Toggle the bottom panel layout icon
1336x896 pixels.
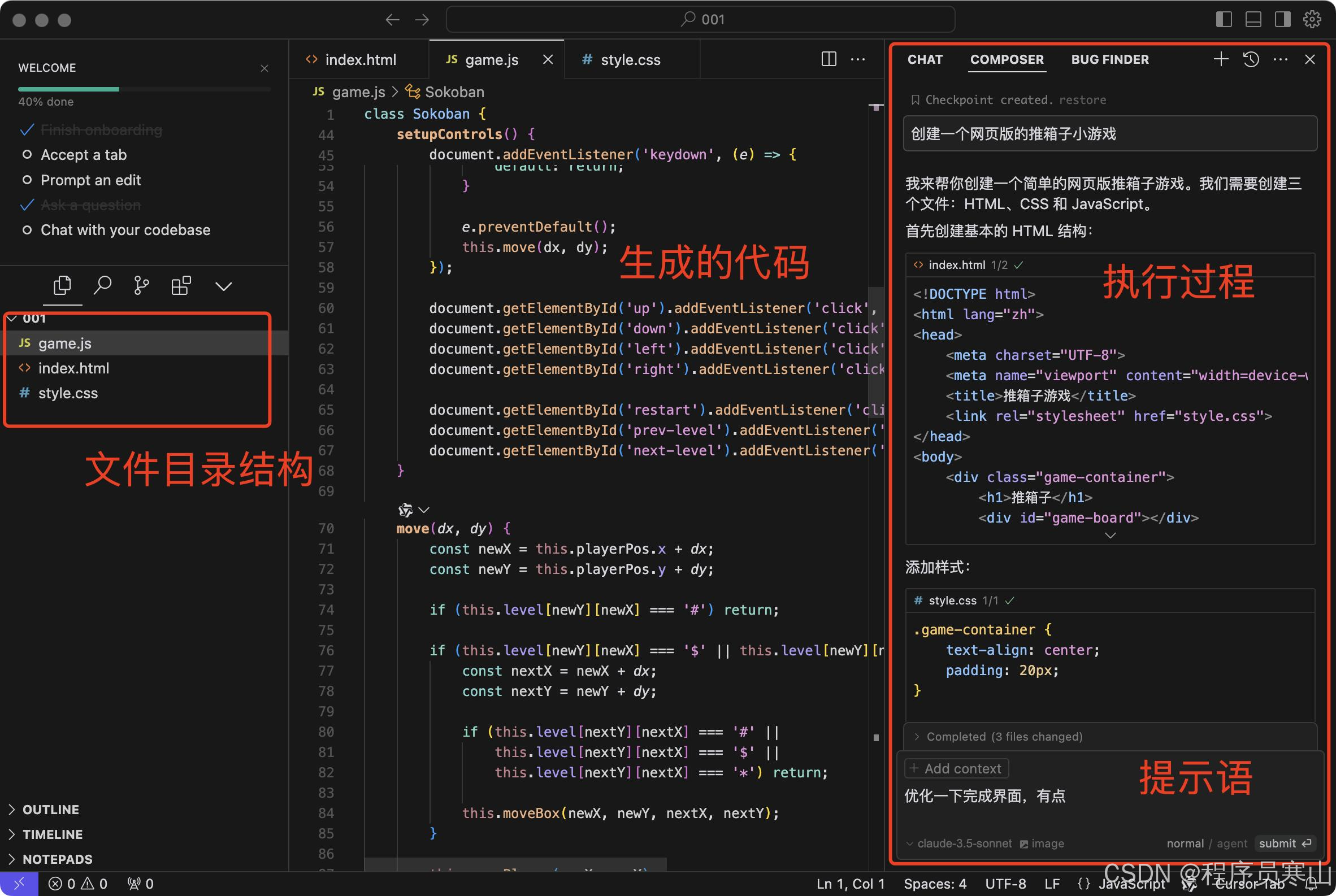1253,19
